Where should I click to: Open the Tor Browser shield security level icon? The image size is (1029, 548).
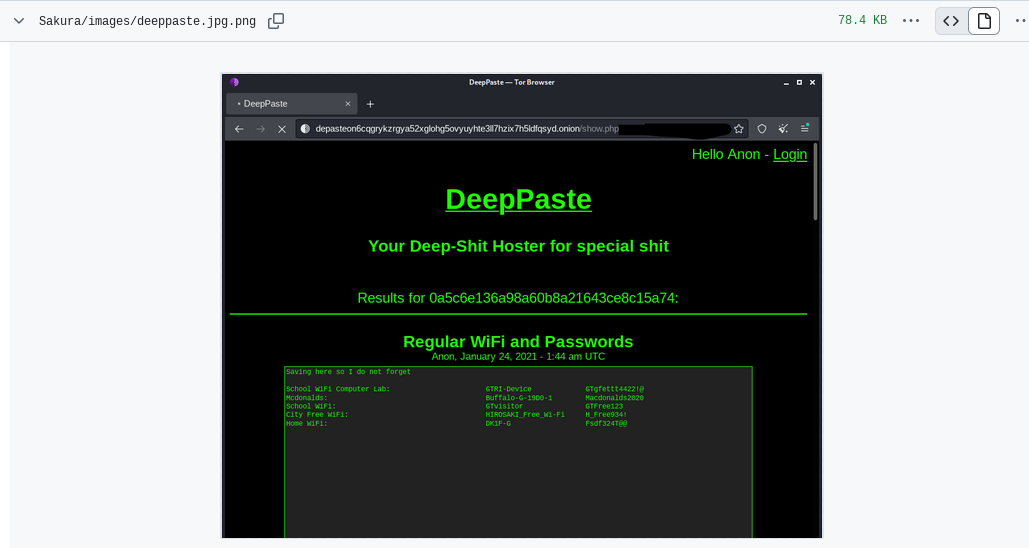click(762, 129)
